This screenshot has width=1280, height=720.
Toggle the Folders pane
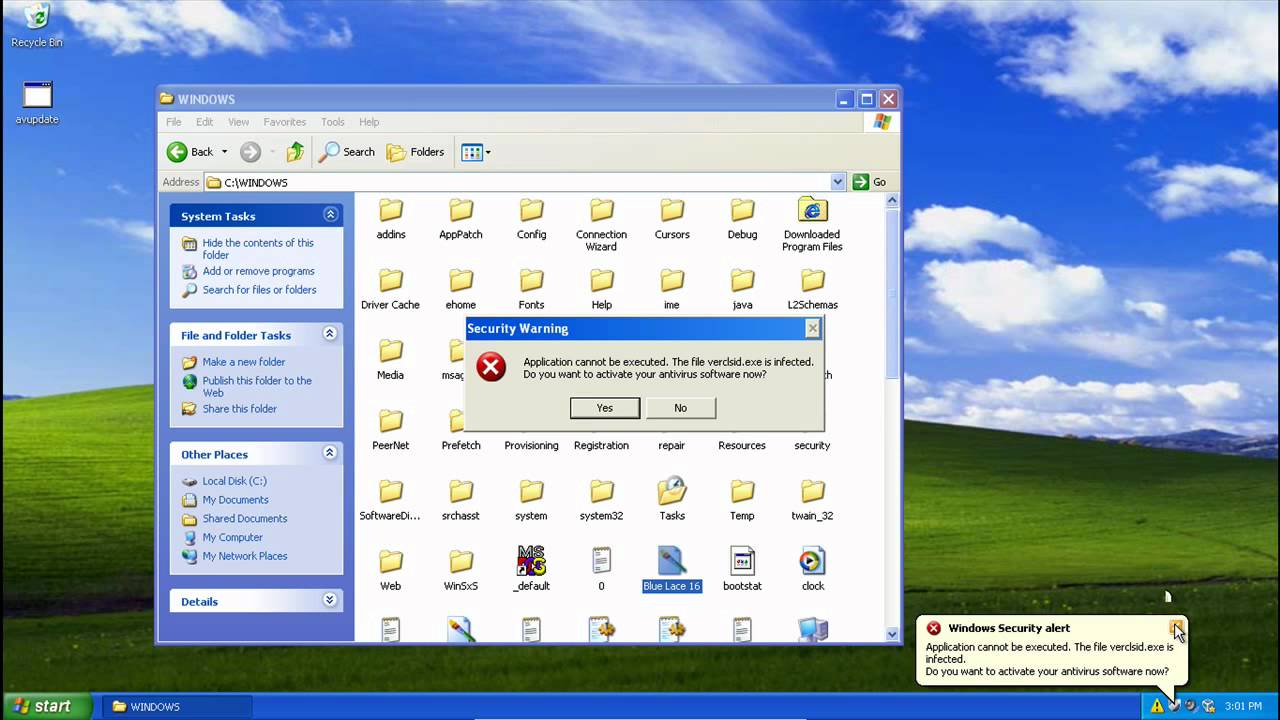[416, 152]
